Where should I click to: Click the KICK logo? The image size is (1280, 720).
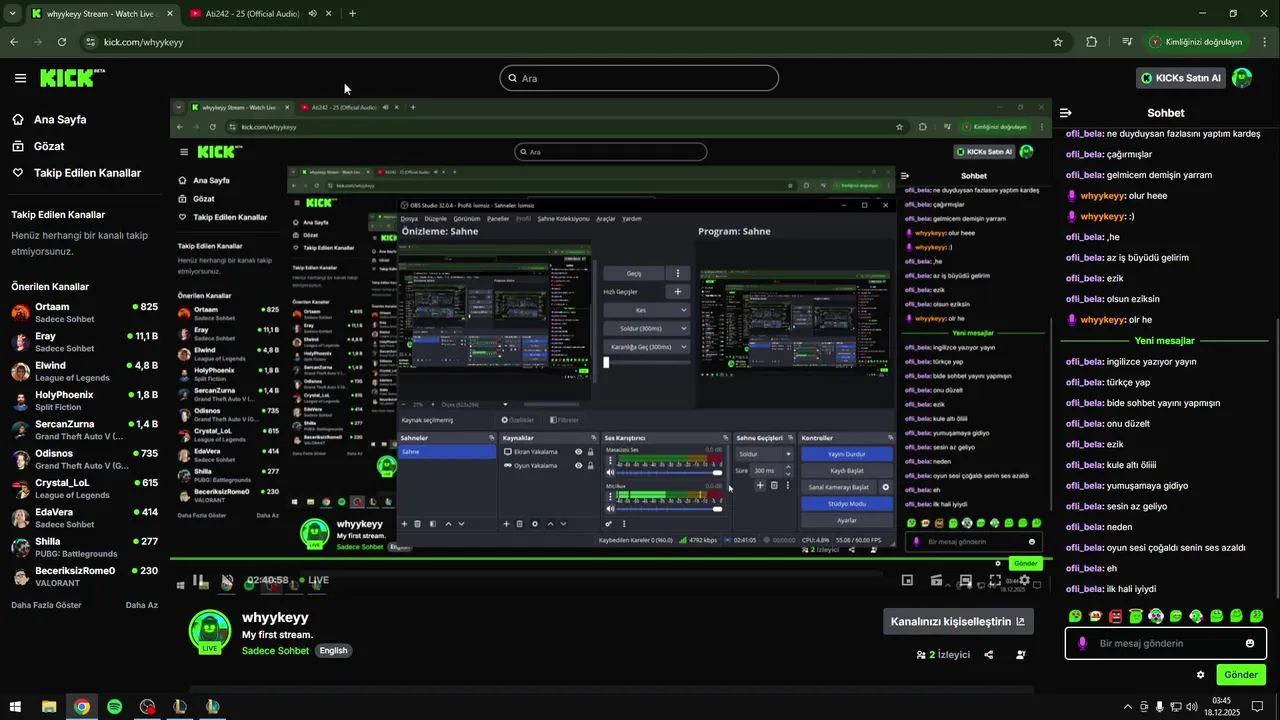pyautogui.click(x=71, y=78)
